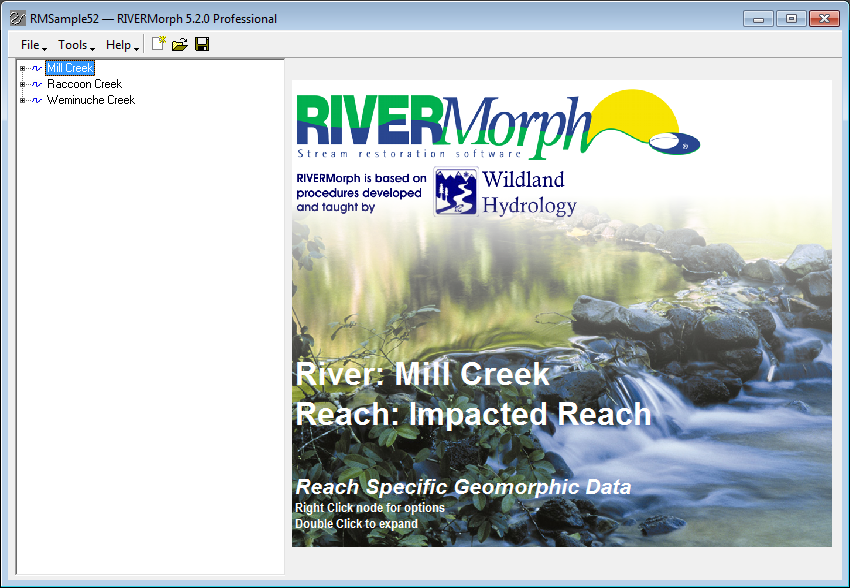Select the Raccoon Creek river node
This screenshot has width=850, height=588.
(85, 84)
